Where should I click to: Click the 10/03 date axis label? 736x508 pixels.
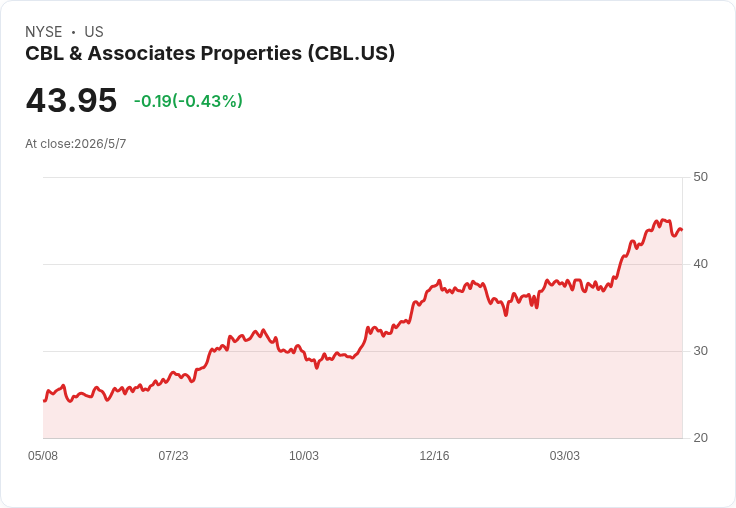[x=304, y=456]
